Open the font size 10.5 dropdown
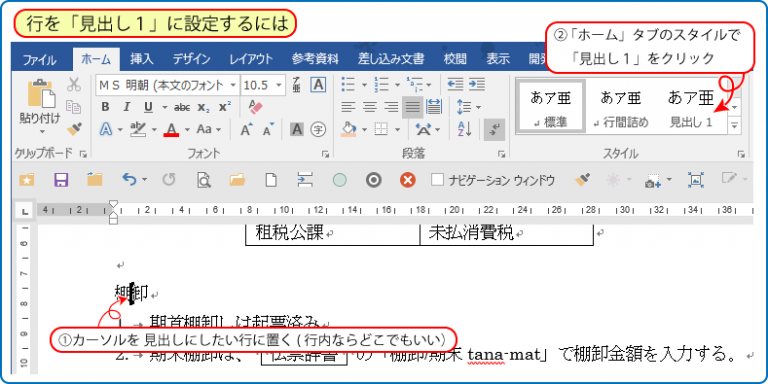The height and width of the screenshot is (384, 768). [x=280, y=85]
